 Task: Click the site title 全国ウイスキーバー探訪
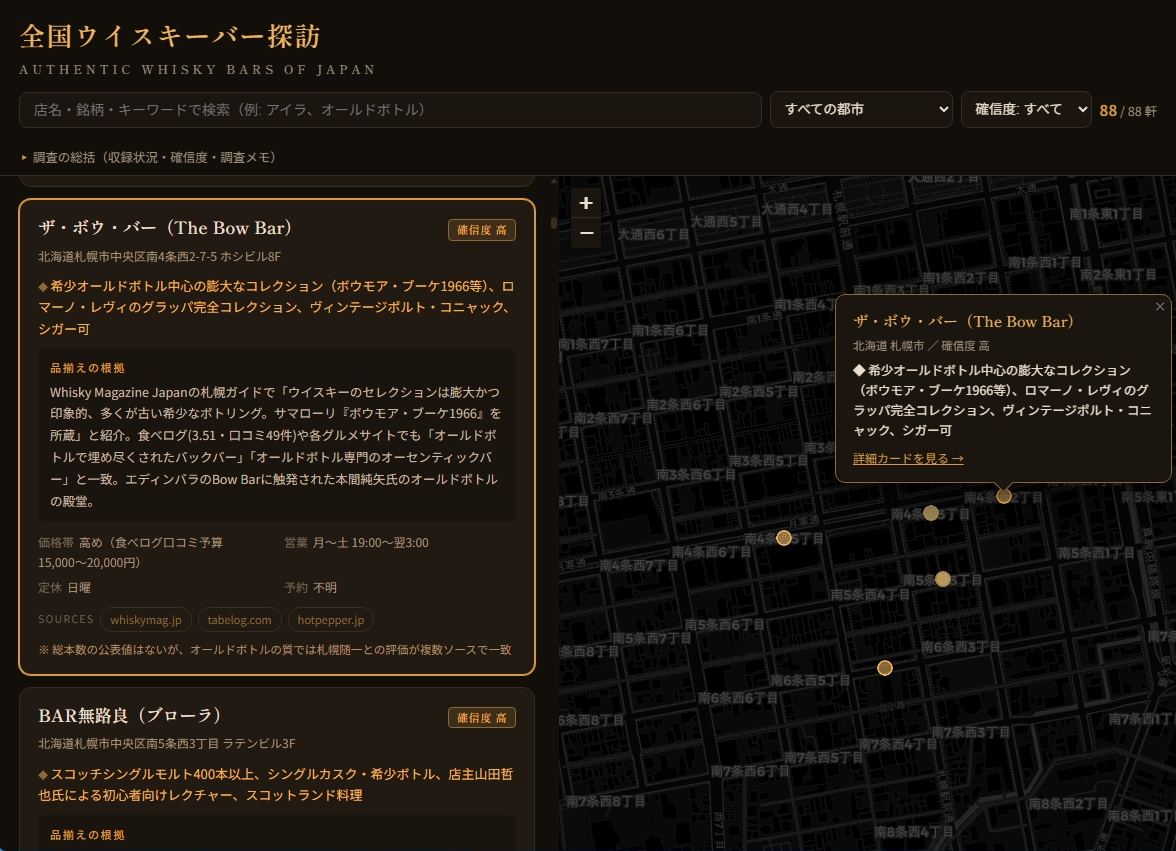[170, 36]
